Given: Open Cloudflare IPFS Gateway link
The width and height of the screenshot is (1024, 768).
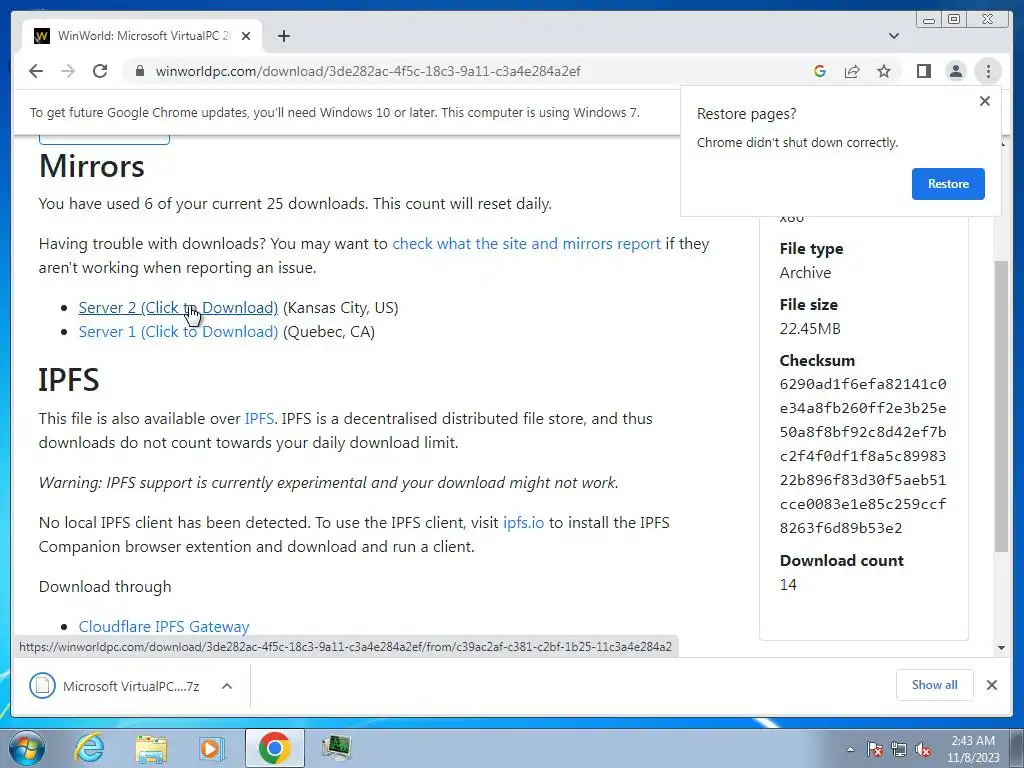Looking at the screenshot, I should (x=164, y=627).
